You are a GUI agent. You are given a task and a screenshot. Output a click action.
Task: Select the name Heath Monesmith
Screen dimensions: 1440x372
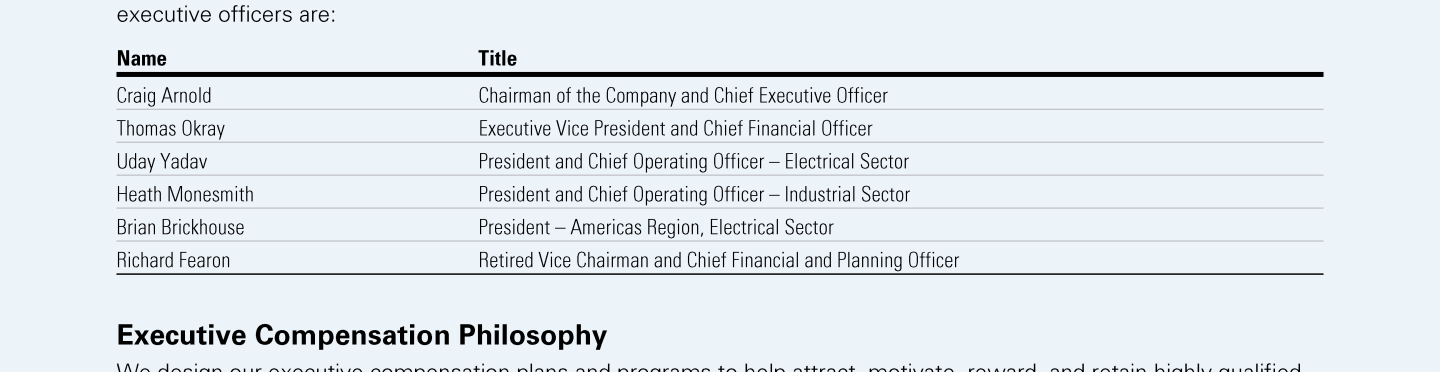tap(185, 195)
